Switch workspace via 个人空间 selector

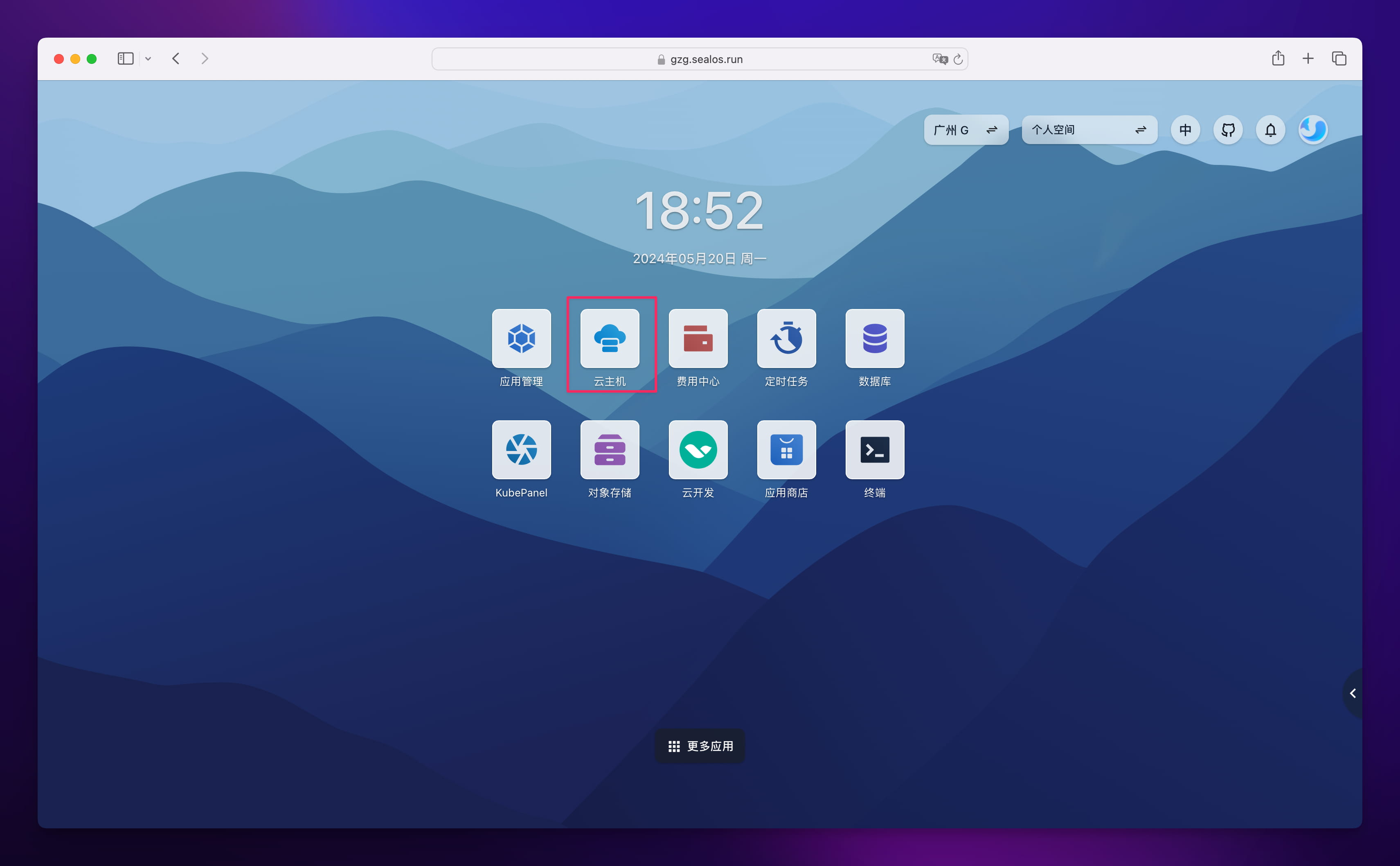coord(1089,130)
